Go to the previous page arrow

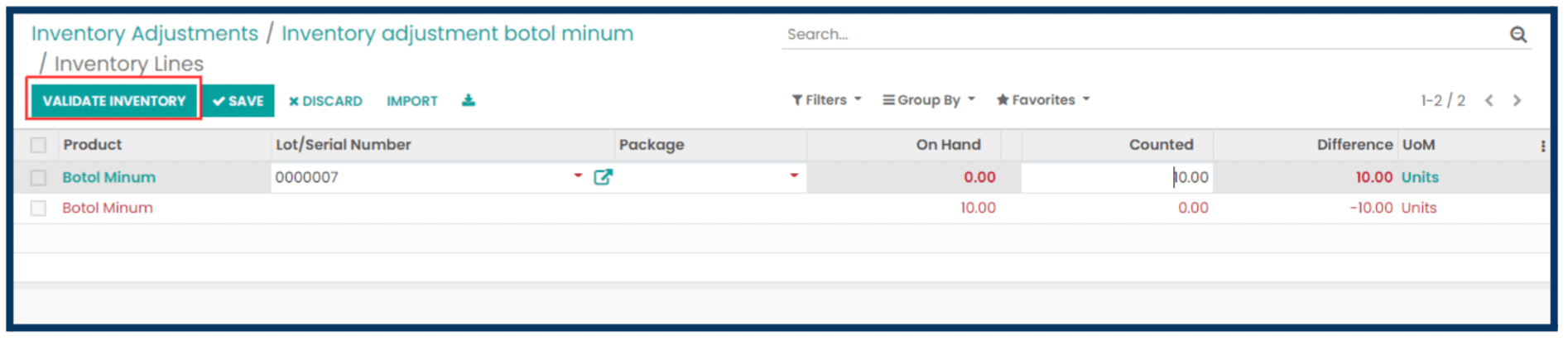pos(1489,100)
